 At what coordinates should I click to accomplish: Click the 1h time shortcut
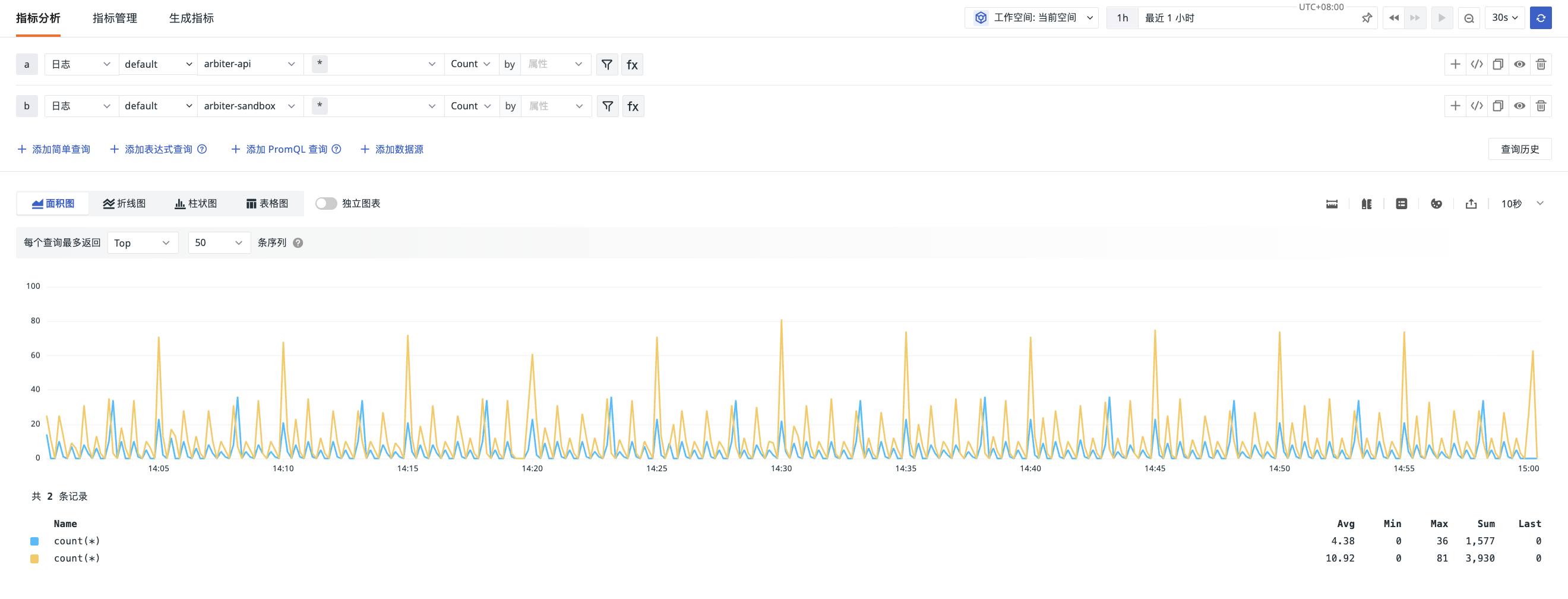coord(1123,18)
